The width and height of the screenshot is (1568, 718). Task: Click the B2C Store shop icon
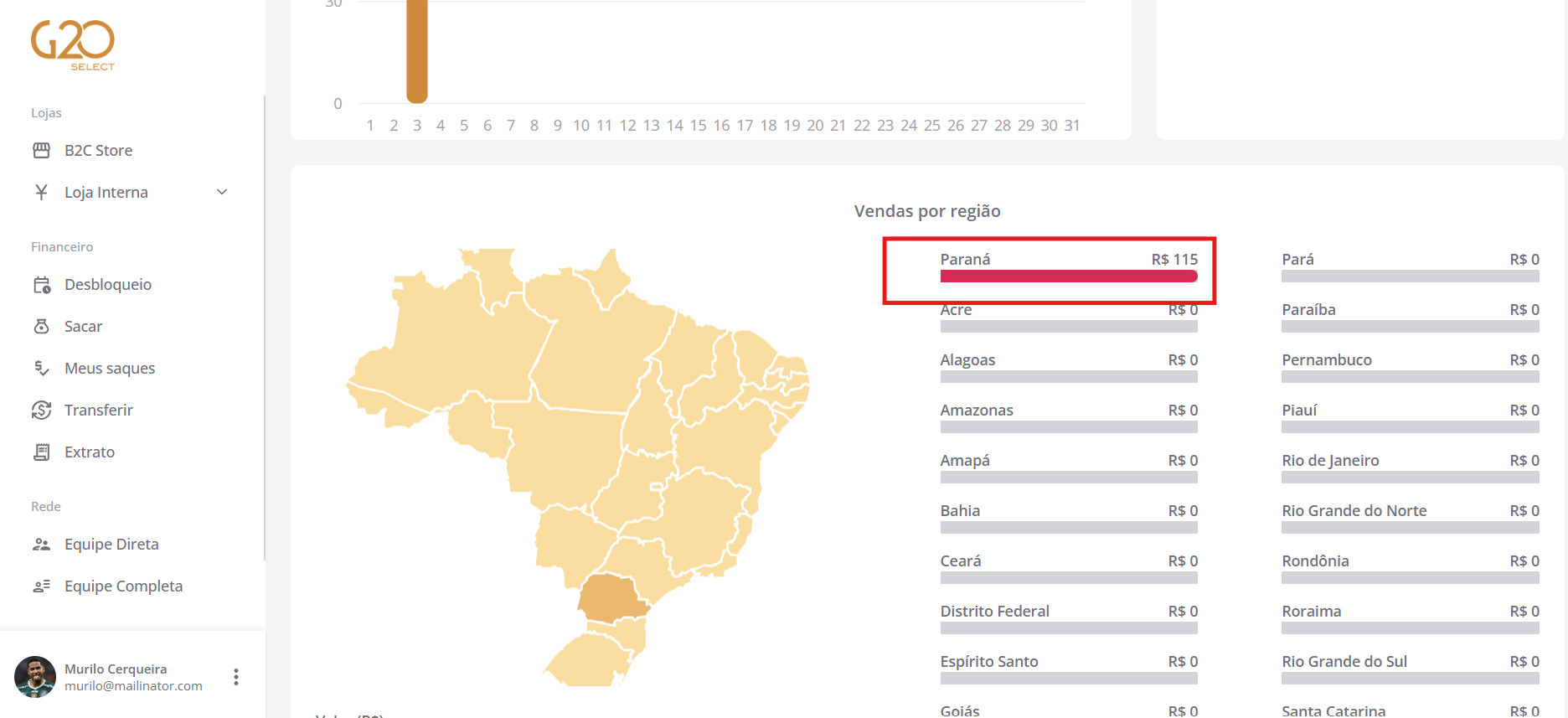(41, 151)
